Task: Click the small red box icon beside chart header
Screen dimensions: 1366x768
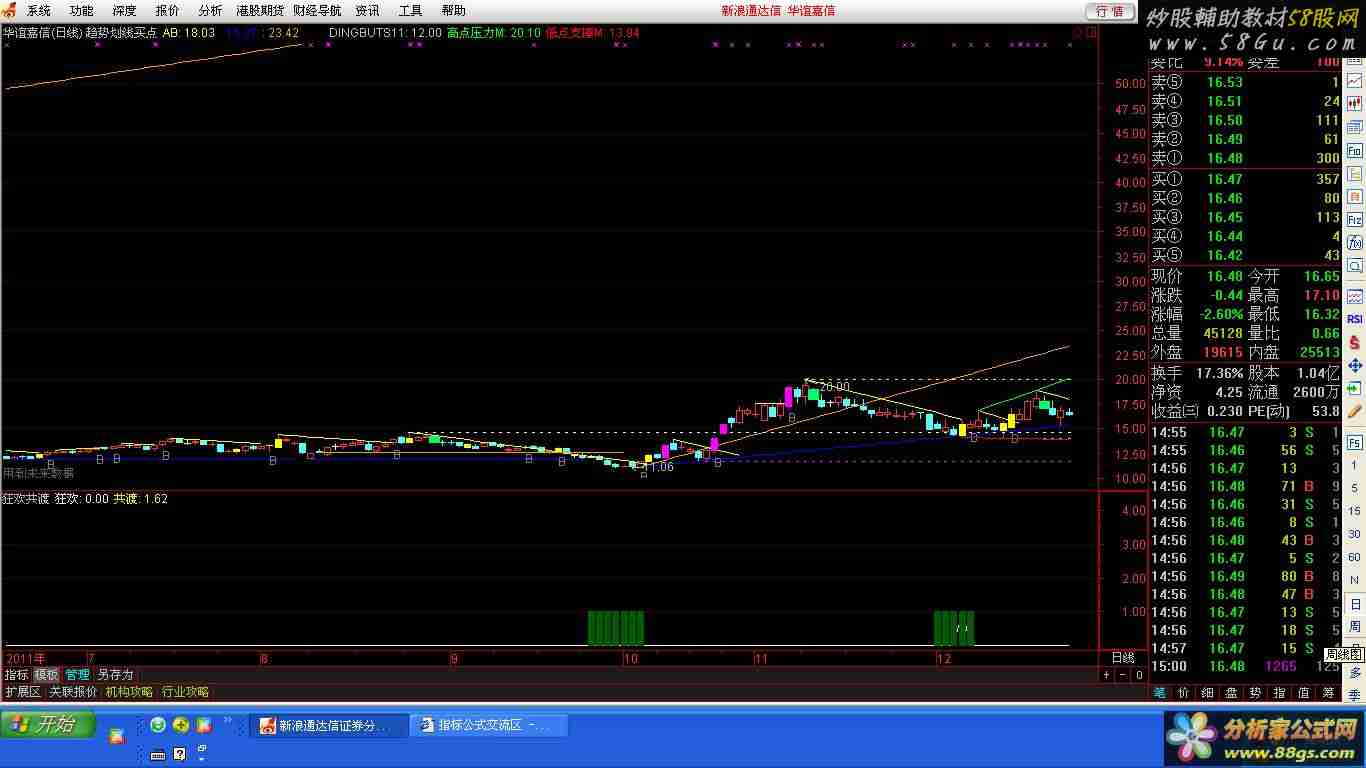Action: click(x=1092, y=33)
